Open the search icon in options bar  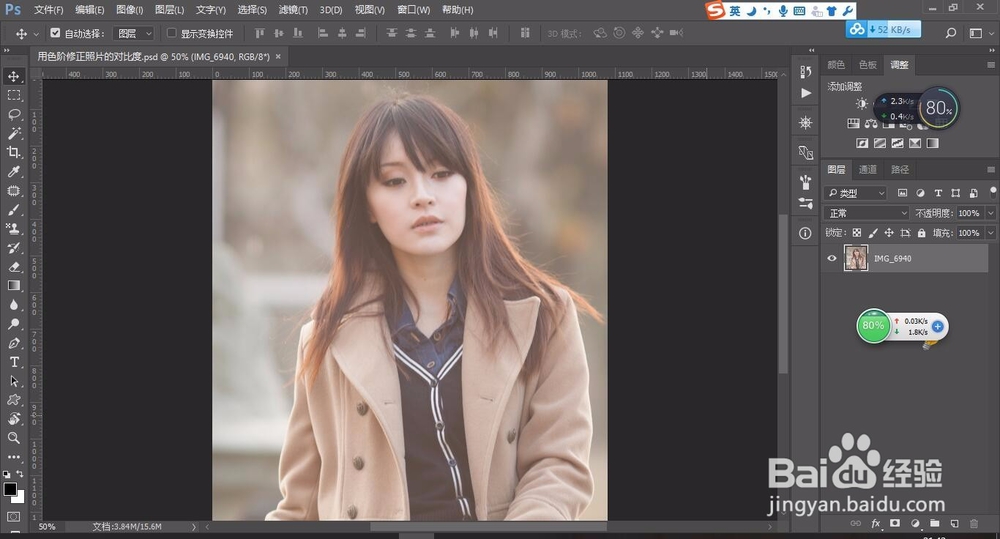(951, 33)
